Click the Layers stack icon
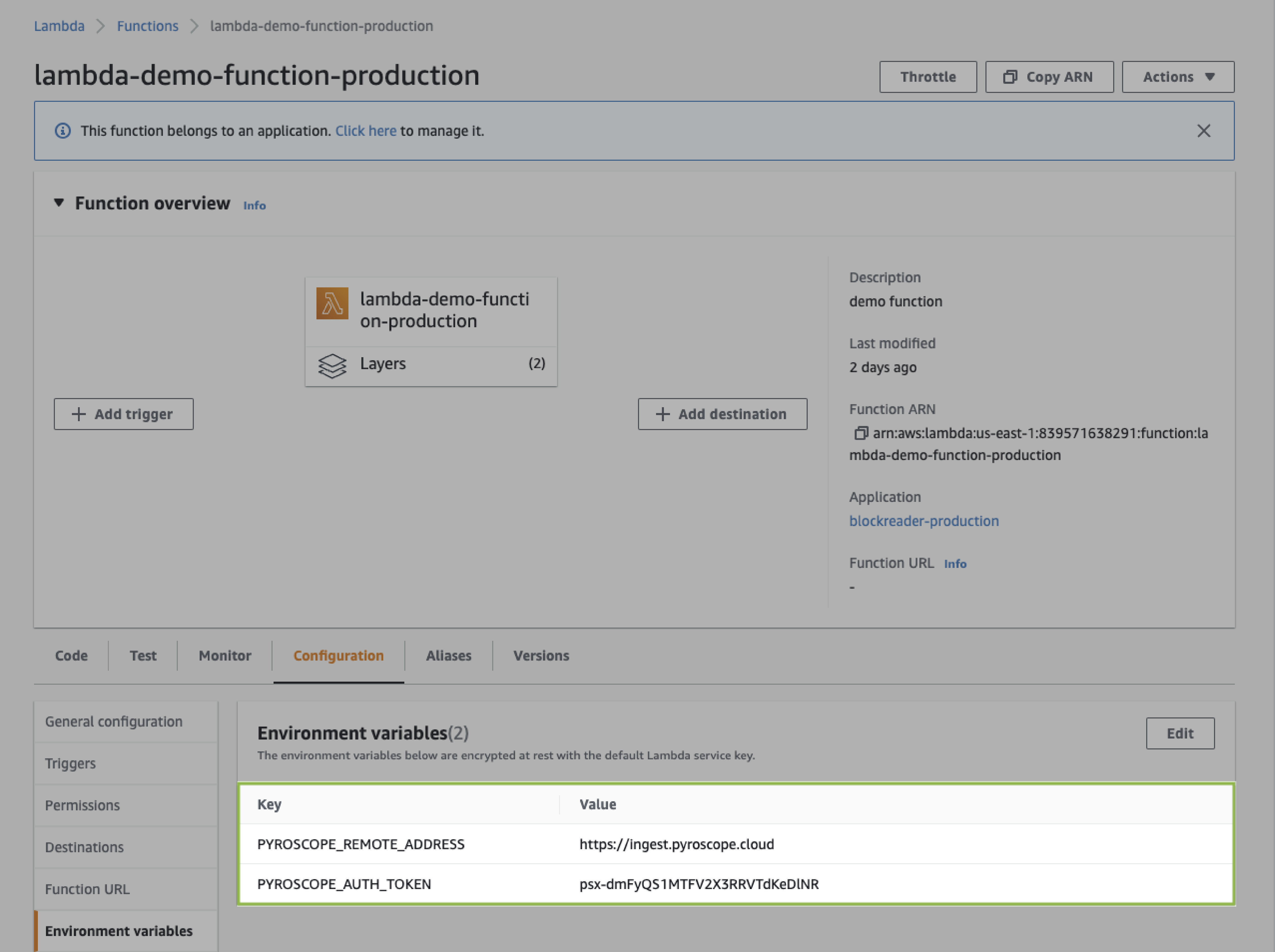The width and height of the screenshot is (1275, 952). coord(332,365)
